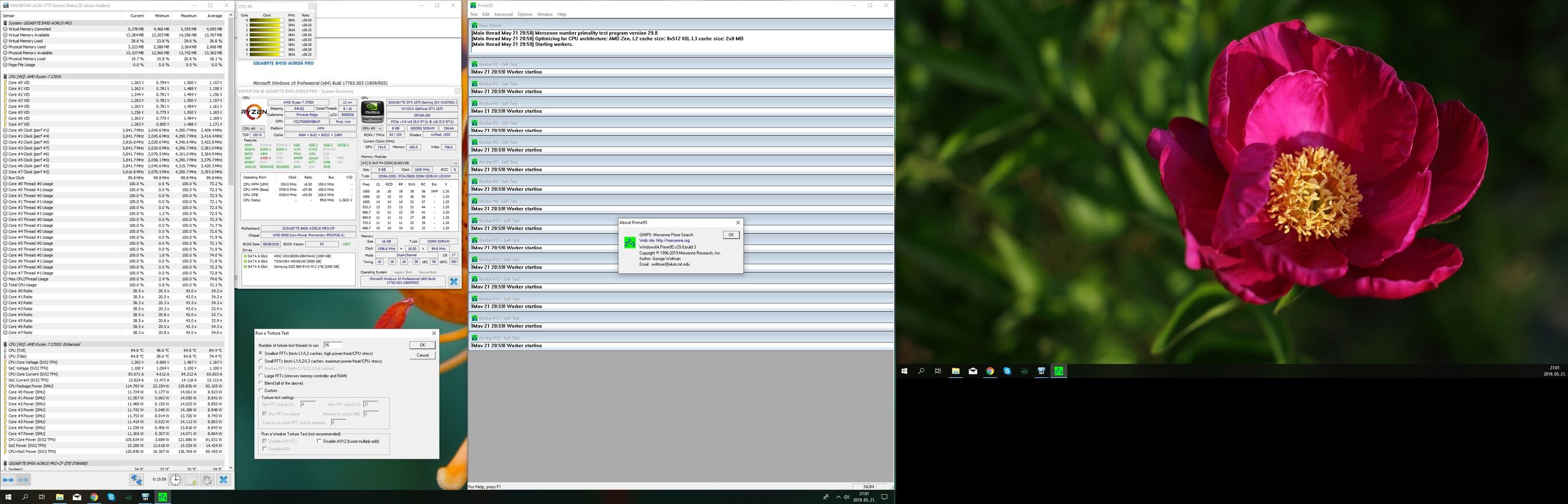Open Prime95 Edit menu
This screenshot has width=1568, height=504.
(486, 14)
